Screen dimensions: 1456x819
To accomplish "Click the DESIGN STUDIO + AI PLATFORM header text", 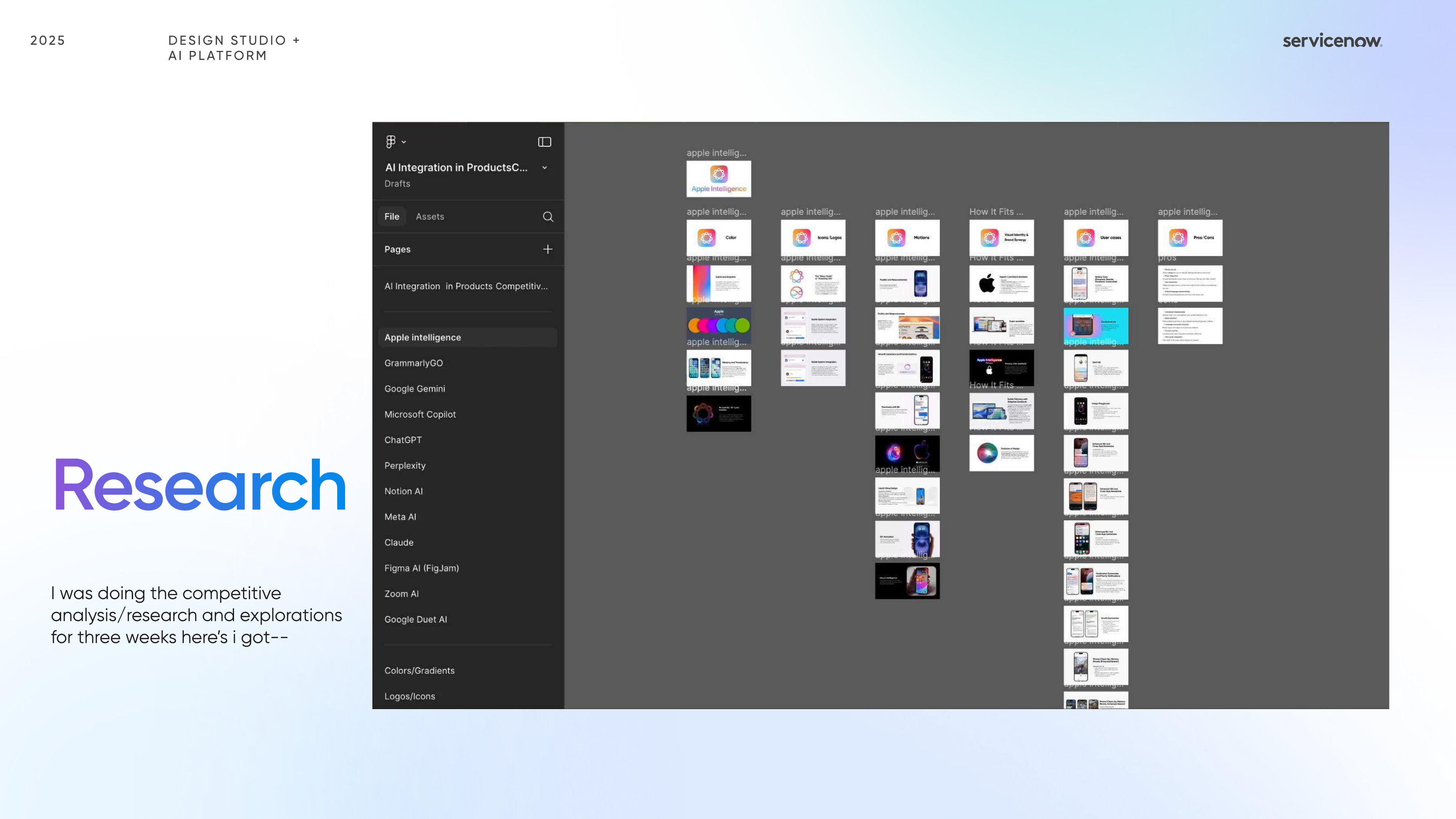I will click(x=234, y=48).
